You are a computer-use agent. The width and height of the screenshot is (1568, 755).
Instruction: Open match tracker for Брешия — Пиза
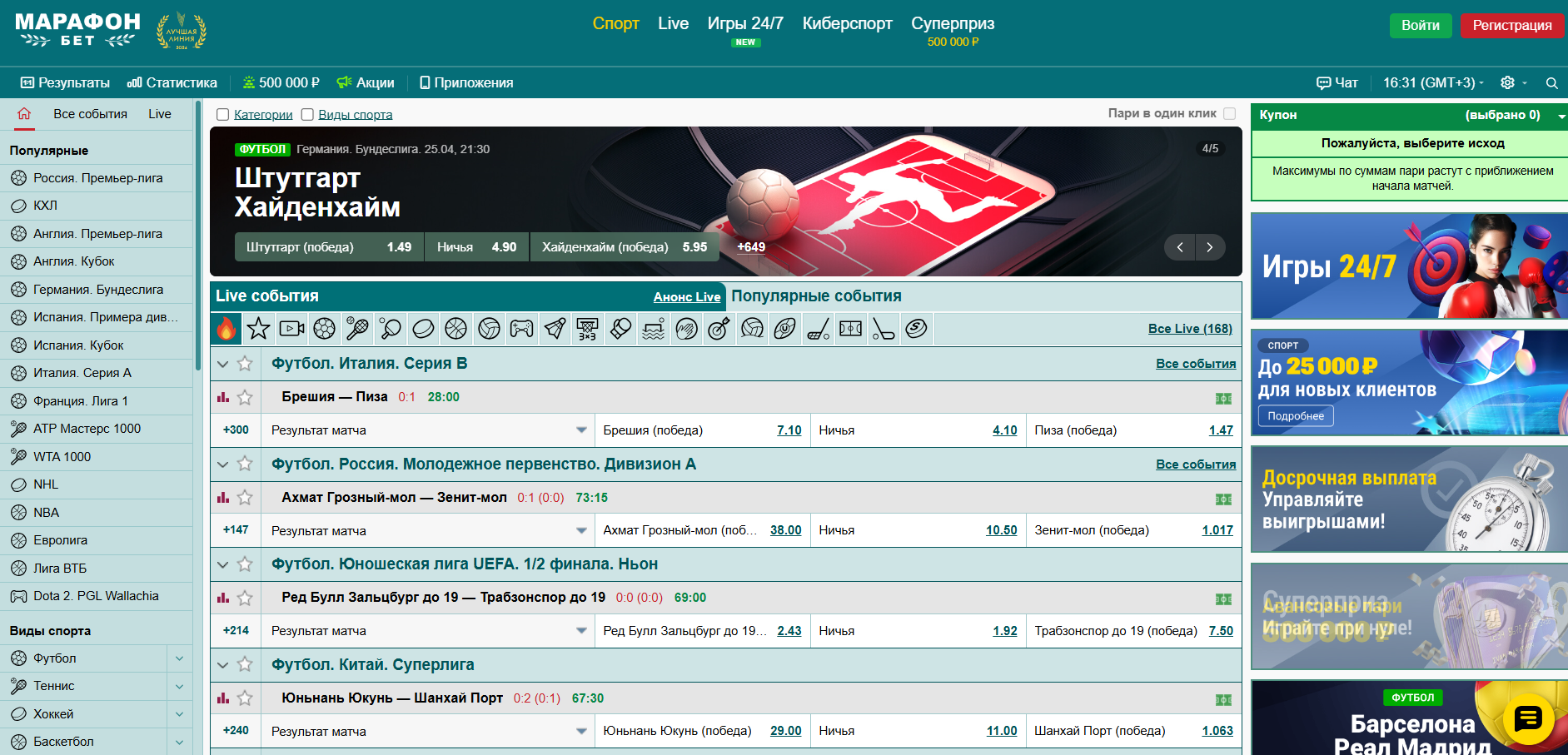coord(1223,398)
